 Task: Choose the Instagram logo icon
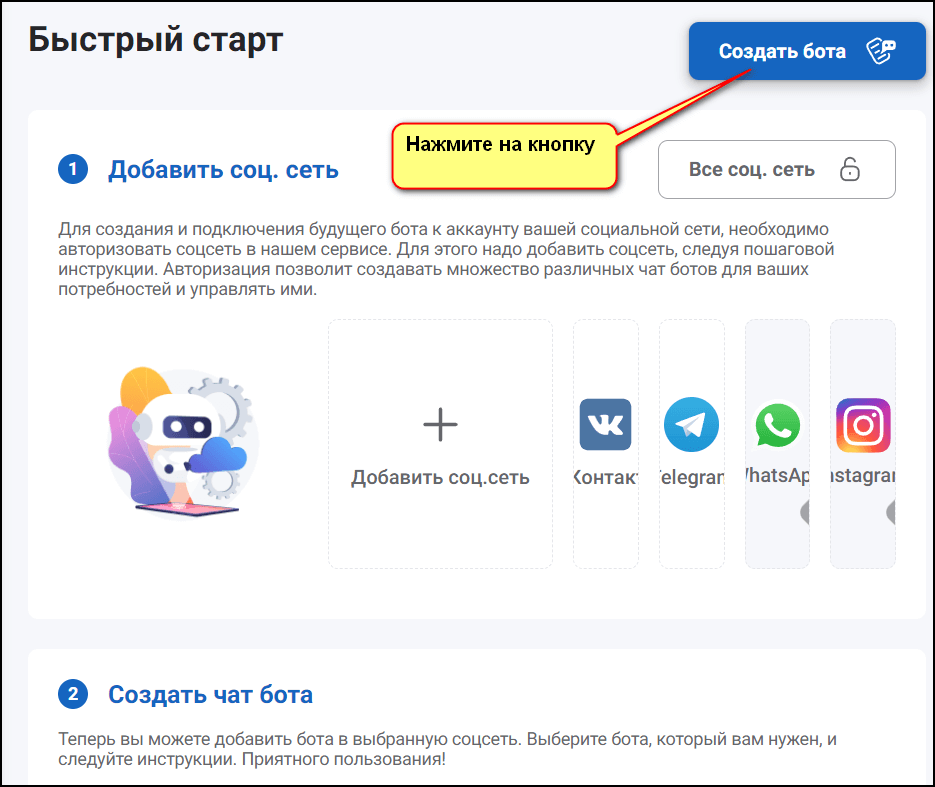pos(863,426)
